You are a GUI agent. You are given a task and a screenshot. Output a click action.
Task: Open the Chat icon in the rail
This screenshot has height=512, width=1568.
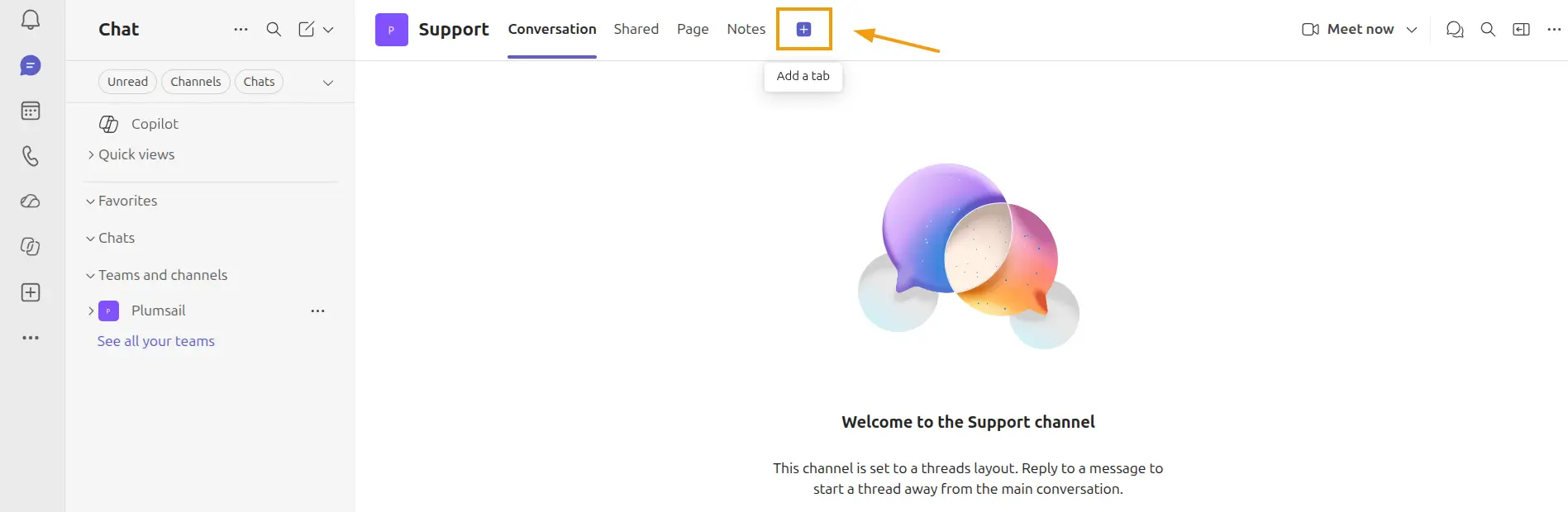pos(31,66)
